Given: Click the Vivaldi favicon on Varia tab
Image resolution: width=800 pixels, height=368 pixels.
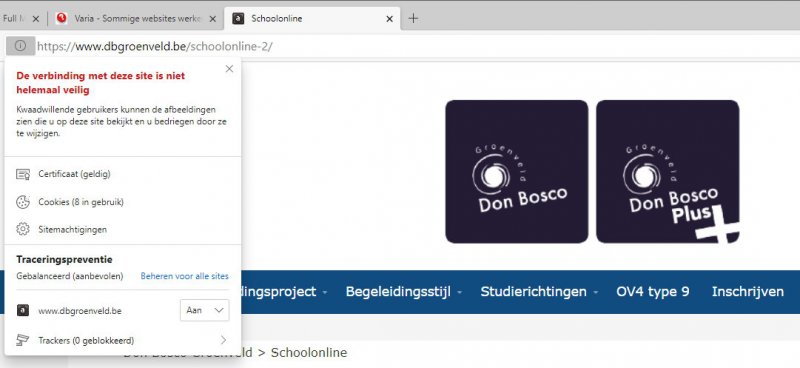Looking at the screenshot, I should pos(62,18).
